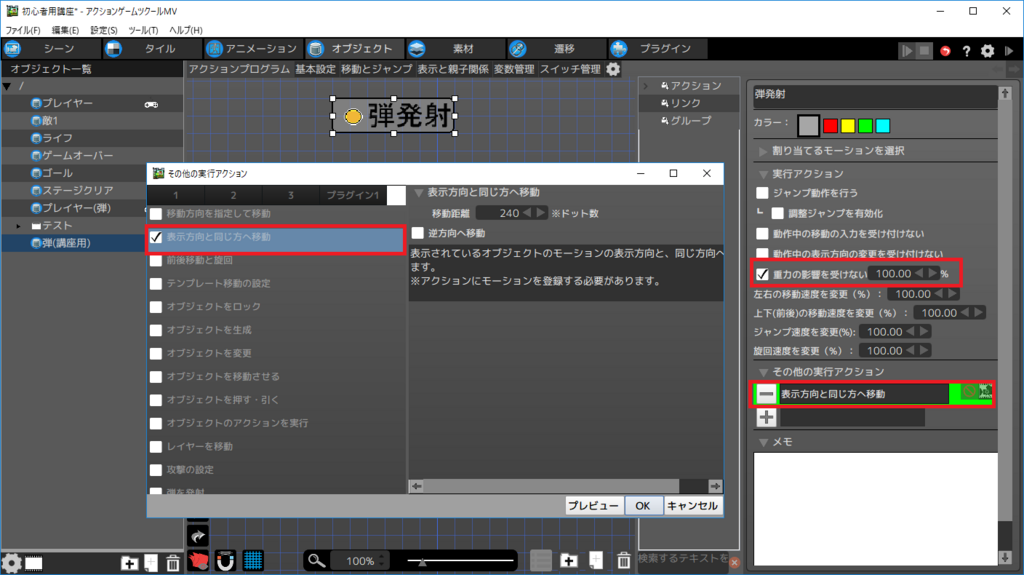The height and width of the screenshot is (575, 1024).
Task: Check 移動方向を指定して移動 in dialog
Action: coord(155,214)
